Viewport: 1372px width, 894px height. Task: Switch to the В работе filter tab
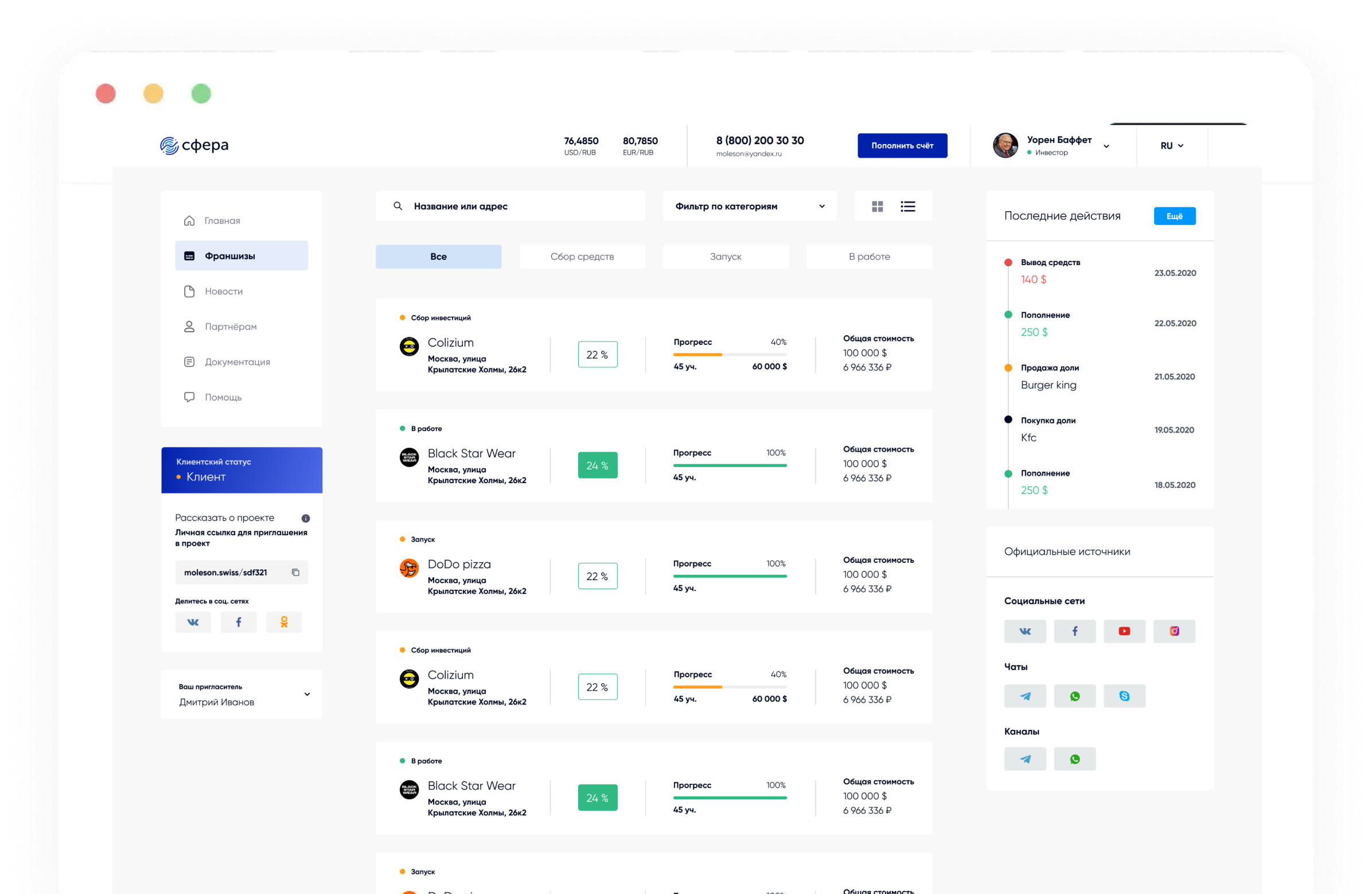(869, 256)
